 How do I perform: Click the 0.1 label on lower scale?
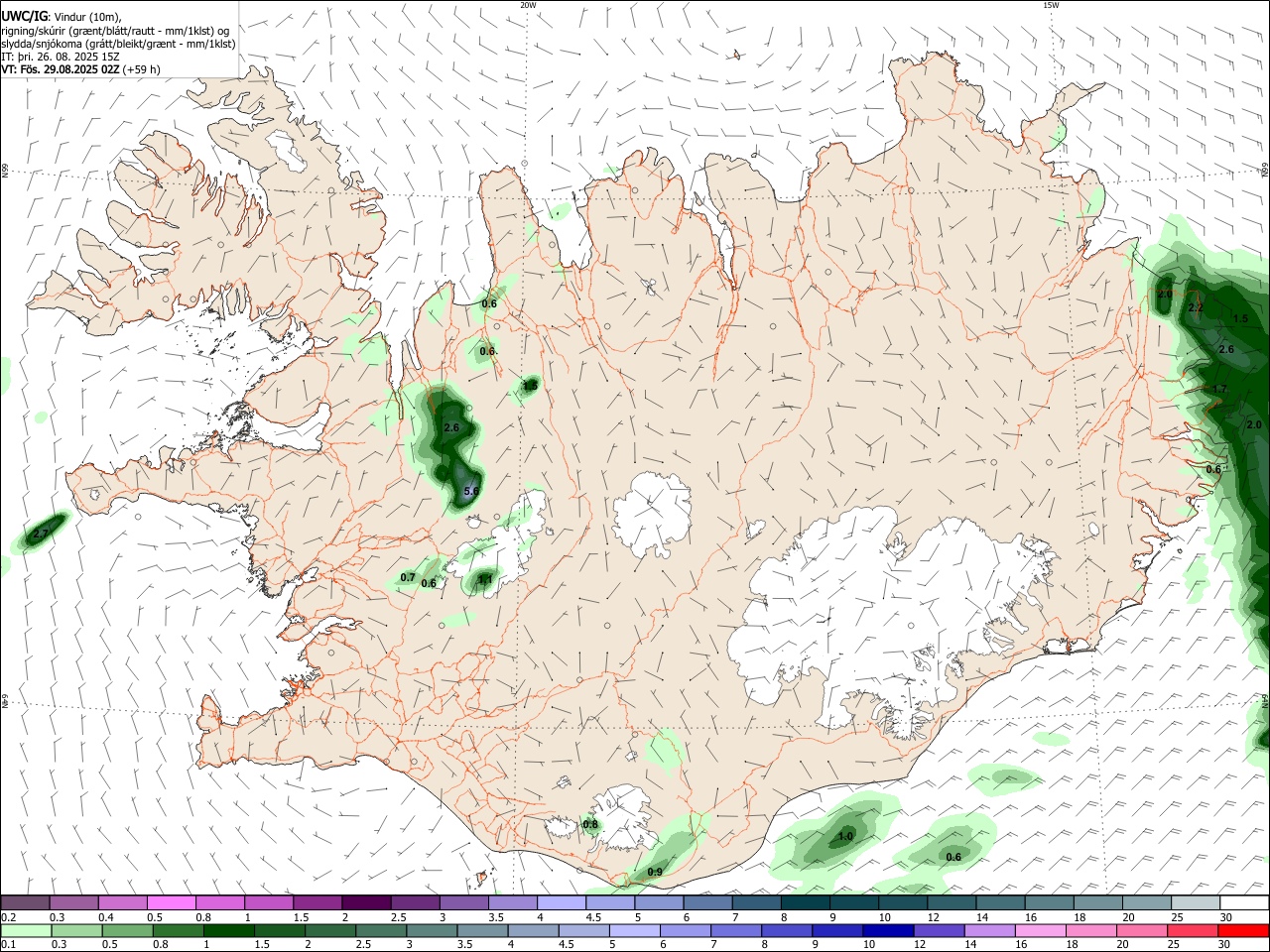tap(8, 945)
